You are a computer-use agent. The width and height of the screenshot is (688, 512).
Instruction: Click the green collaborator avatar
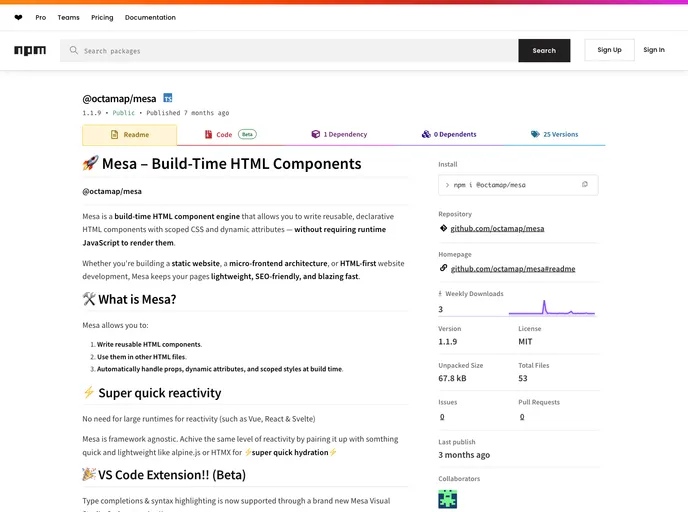pos(448,499)
